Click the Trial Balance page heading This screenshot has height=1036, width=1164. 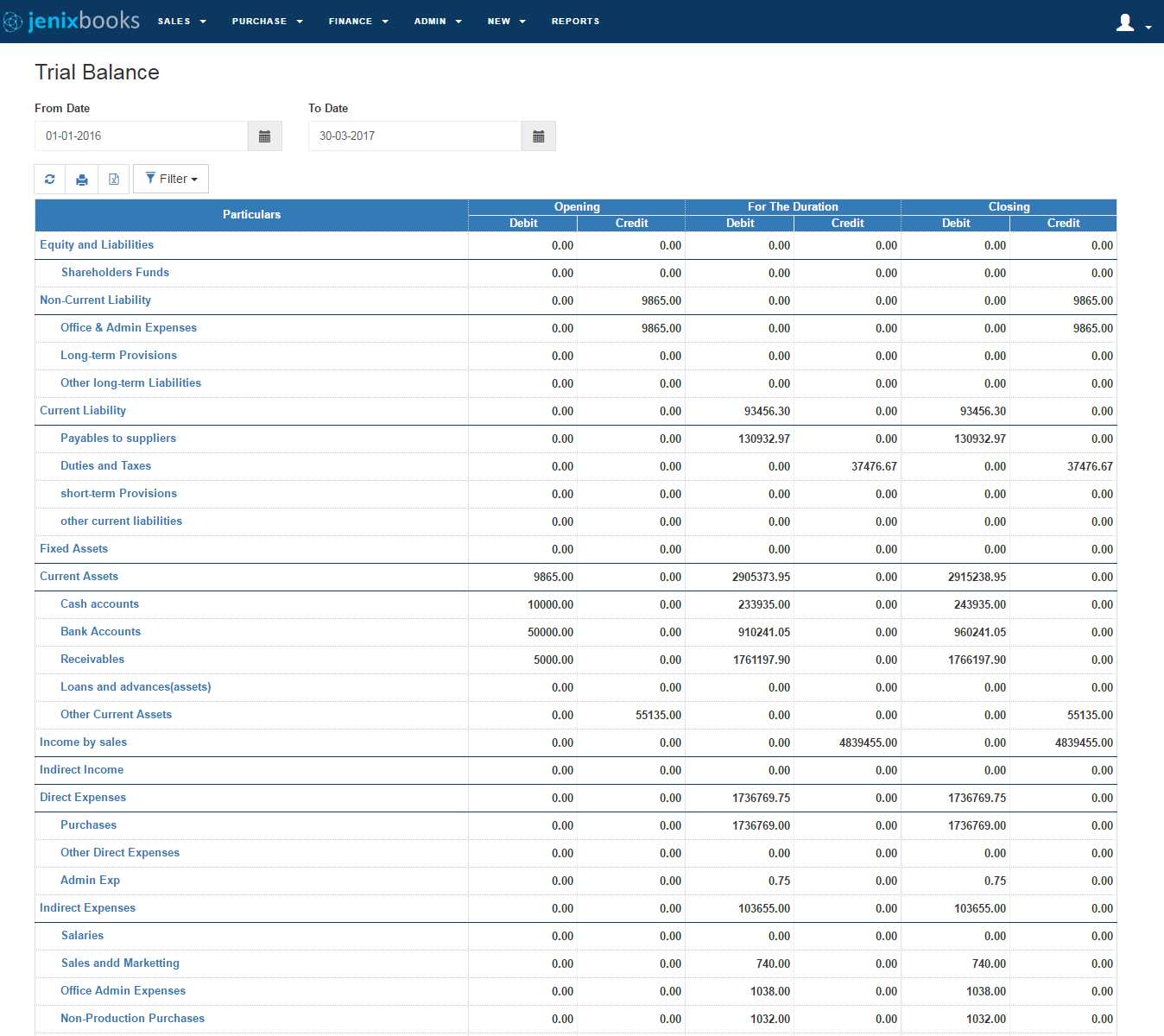point(97,73)
